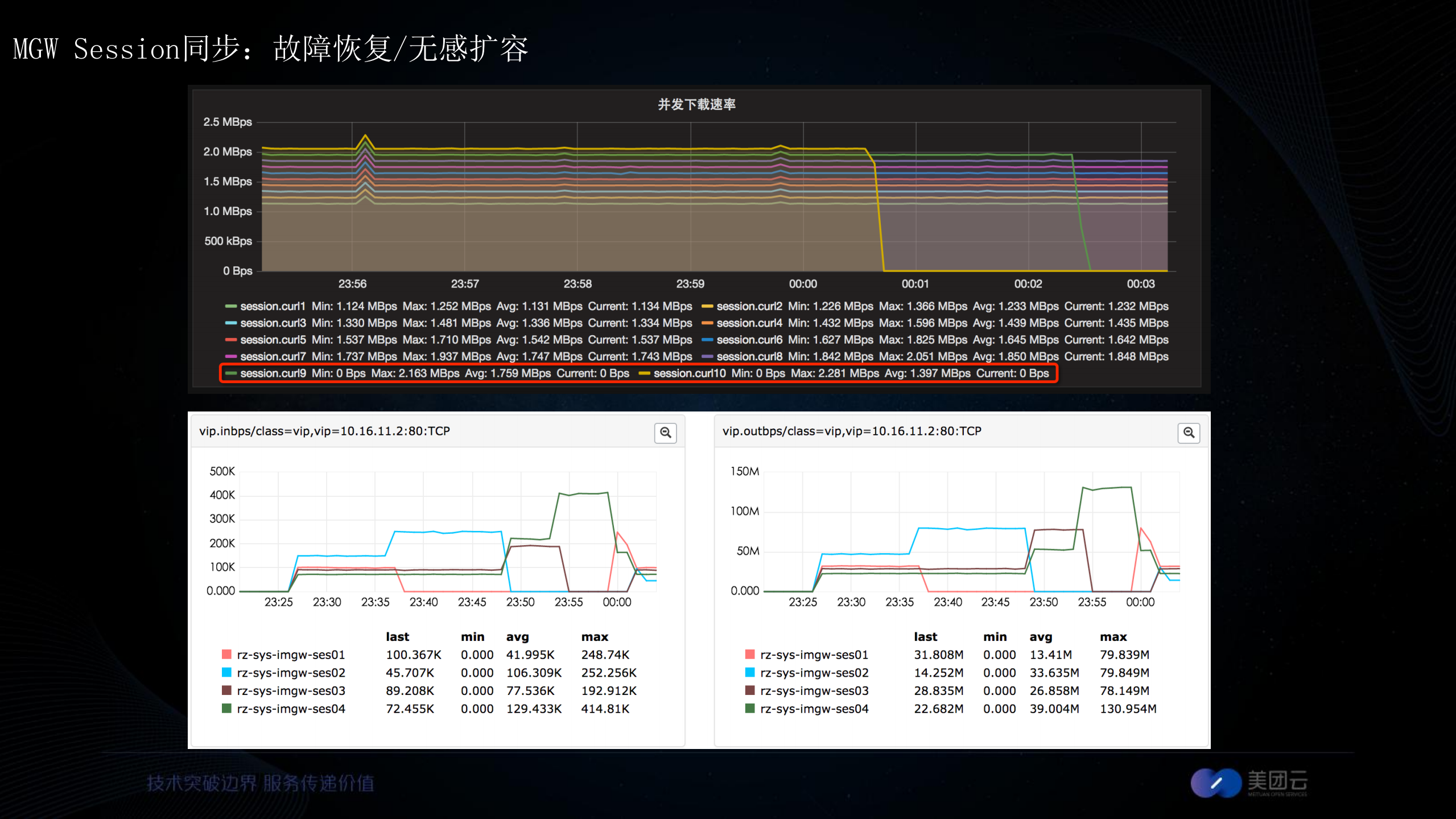This screenshot has height=819, width=1456.
Task: Click the Meituan Cloud logo icon
Action: (x=1216, y=783)
